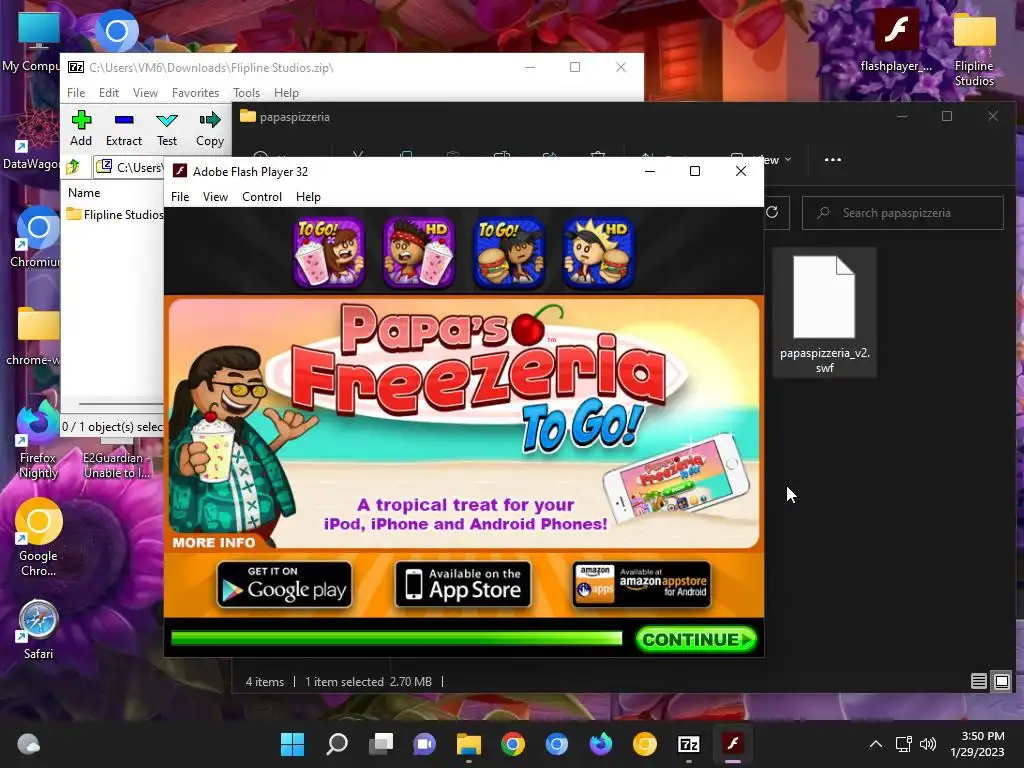Viewport: 1024px width, 768px height.
Task: Open the Flipline Studios desktop folder
Action: coord(974,48)
